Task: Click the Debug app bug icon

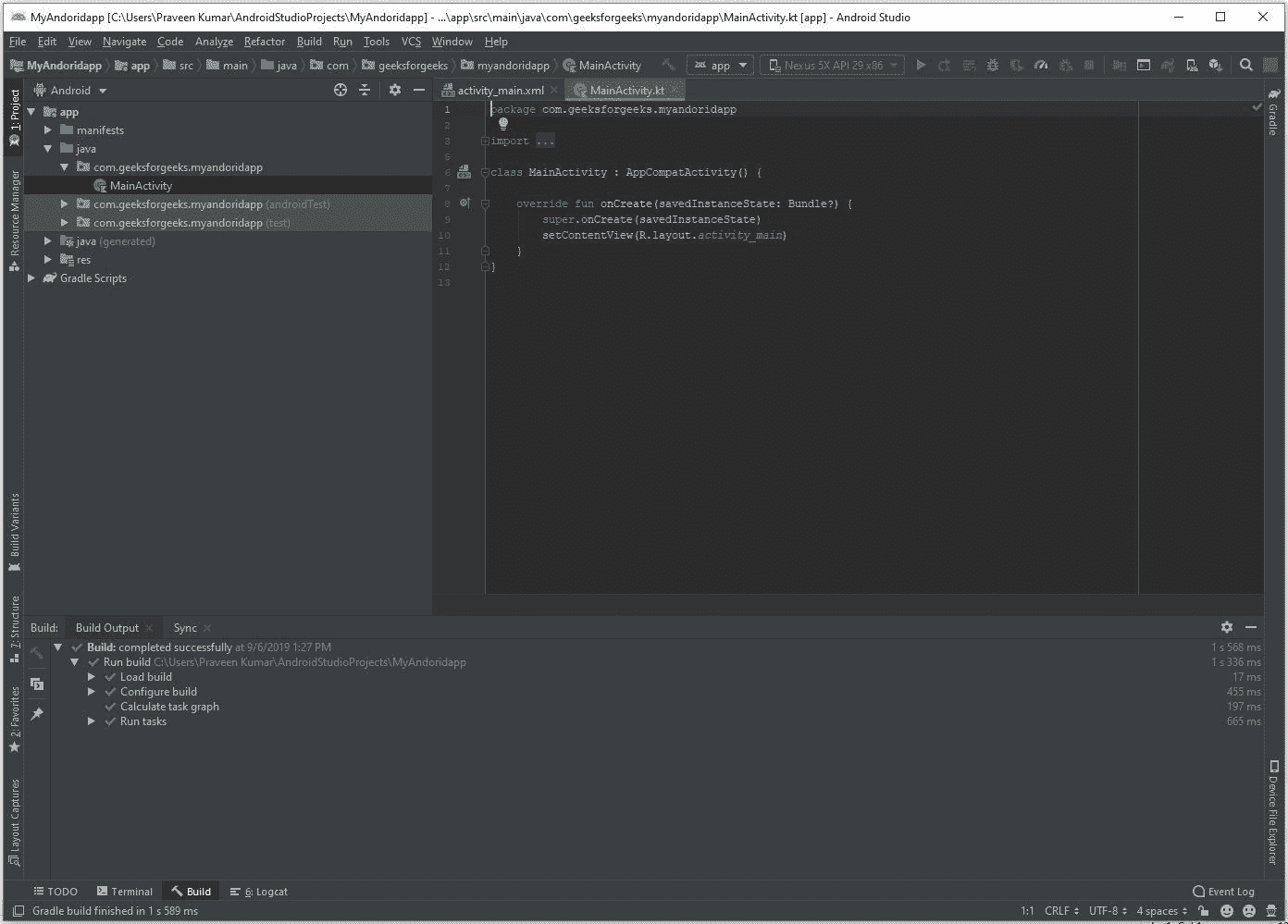Action: pos(992,65)
